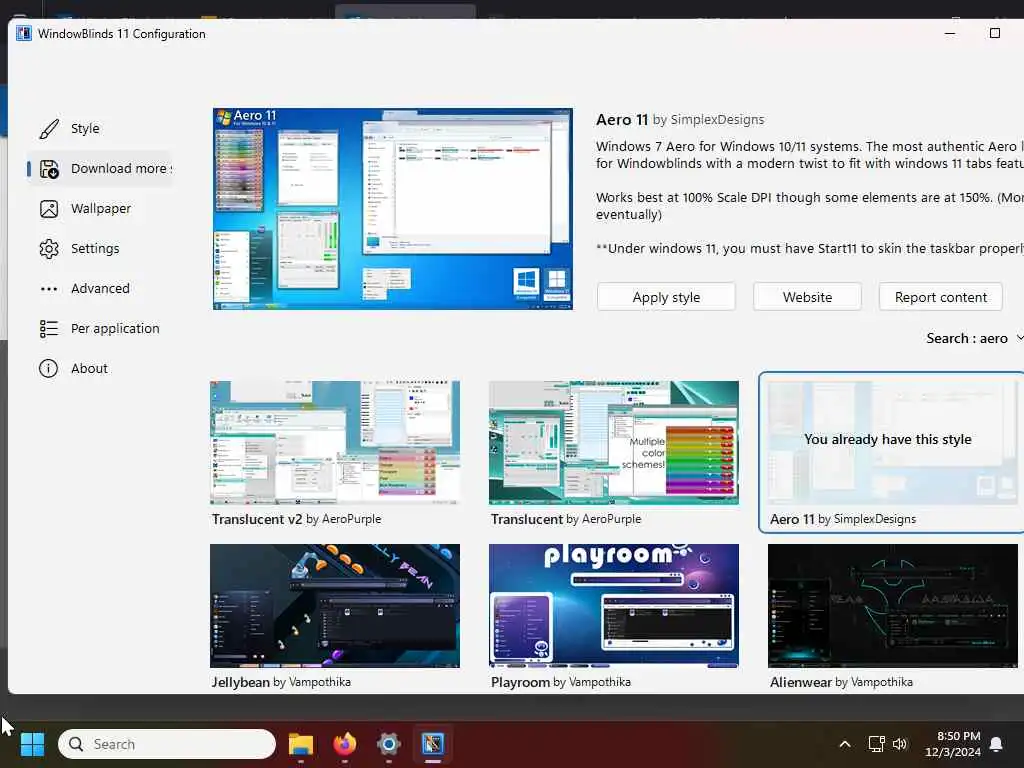Viewport: 1024px width, 768px height.
Task: Minimize the WindowBlinds window
Action: (950, 33)
